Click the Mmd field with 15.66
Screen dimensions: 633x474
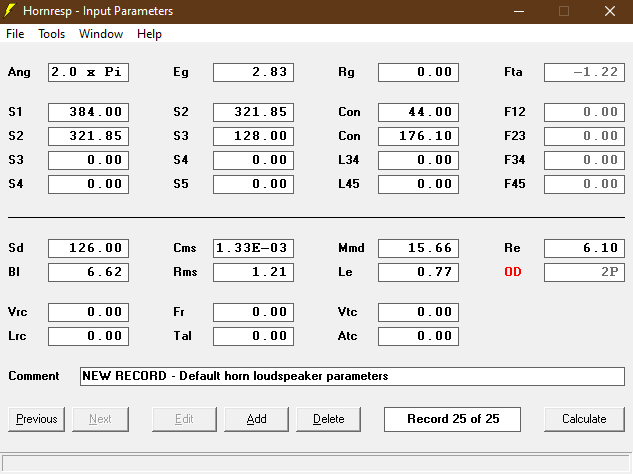[x=419, y=248]
